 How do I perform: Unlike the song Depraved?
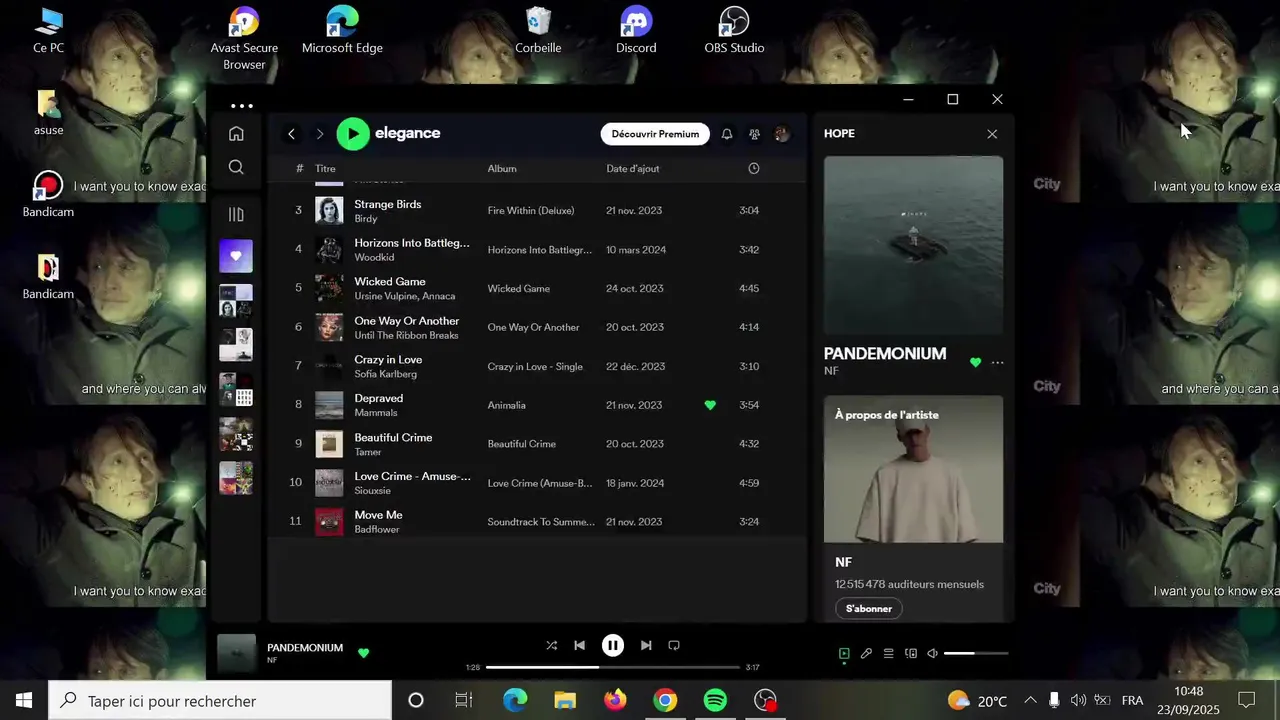click(x=710, y=405)
